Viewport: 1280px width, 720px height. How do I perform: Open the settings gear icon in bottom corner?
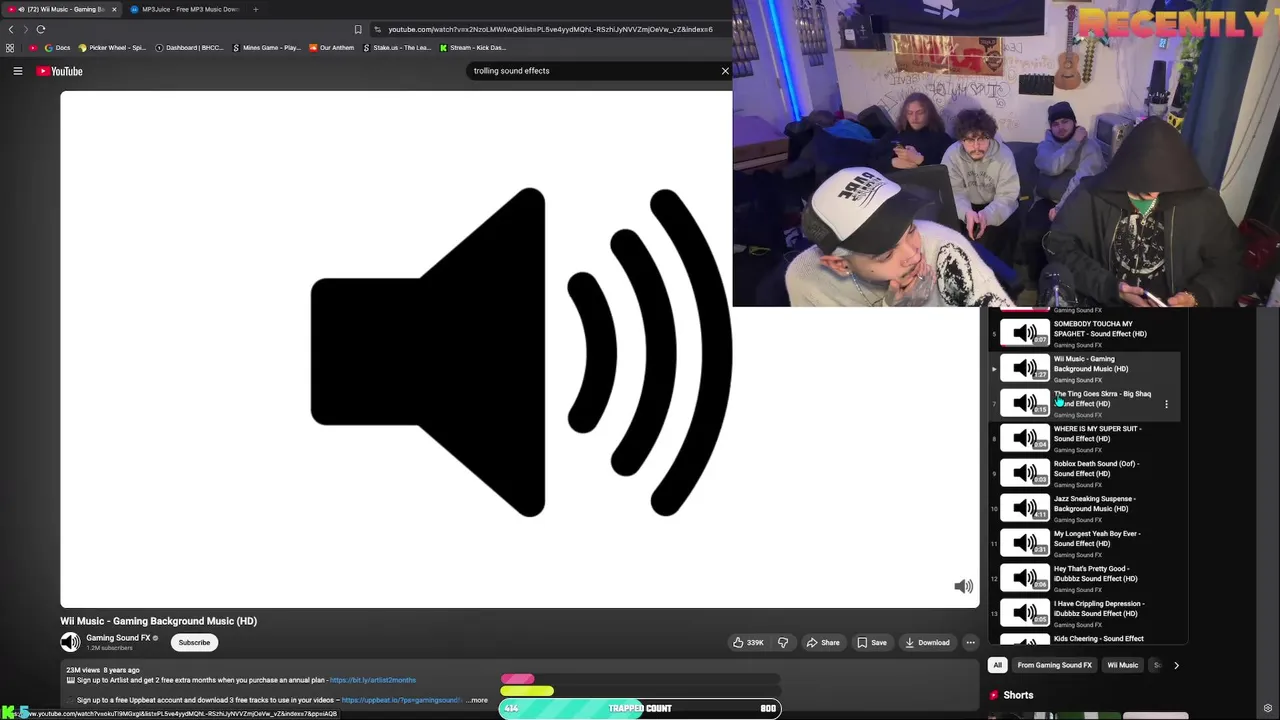1268,709
